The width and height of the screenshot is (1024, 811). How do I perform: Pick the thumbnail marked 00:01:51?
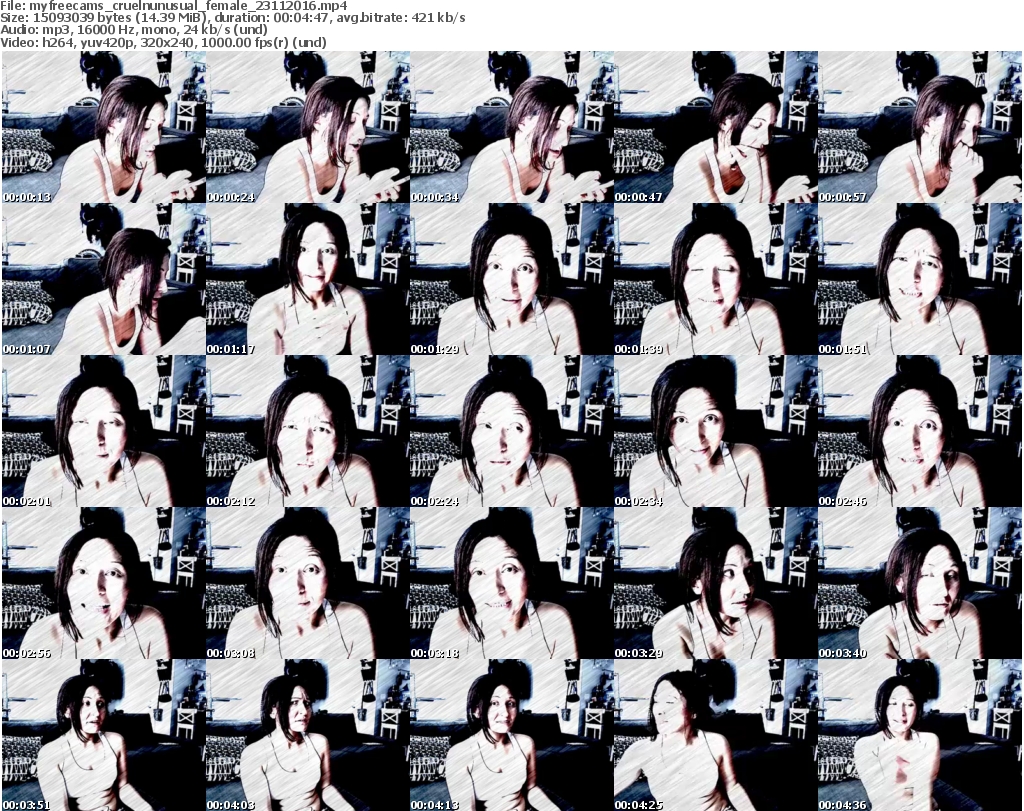920,279
